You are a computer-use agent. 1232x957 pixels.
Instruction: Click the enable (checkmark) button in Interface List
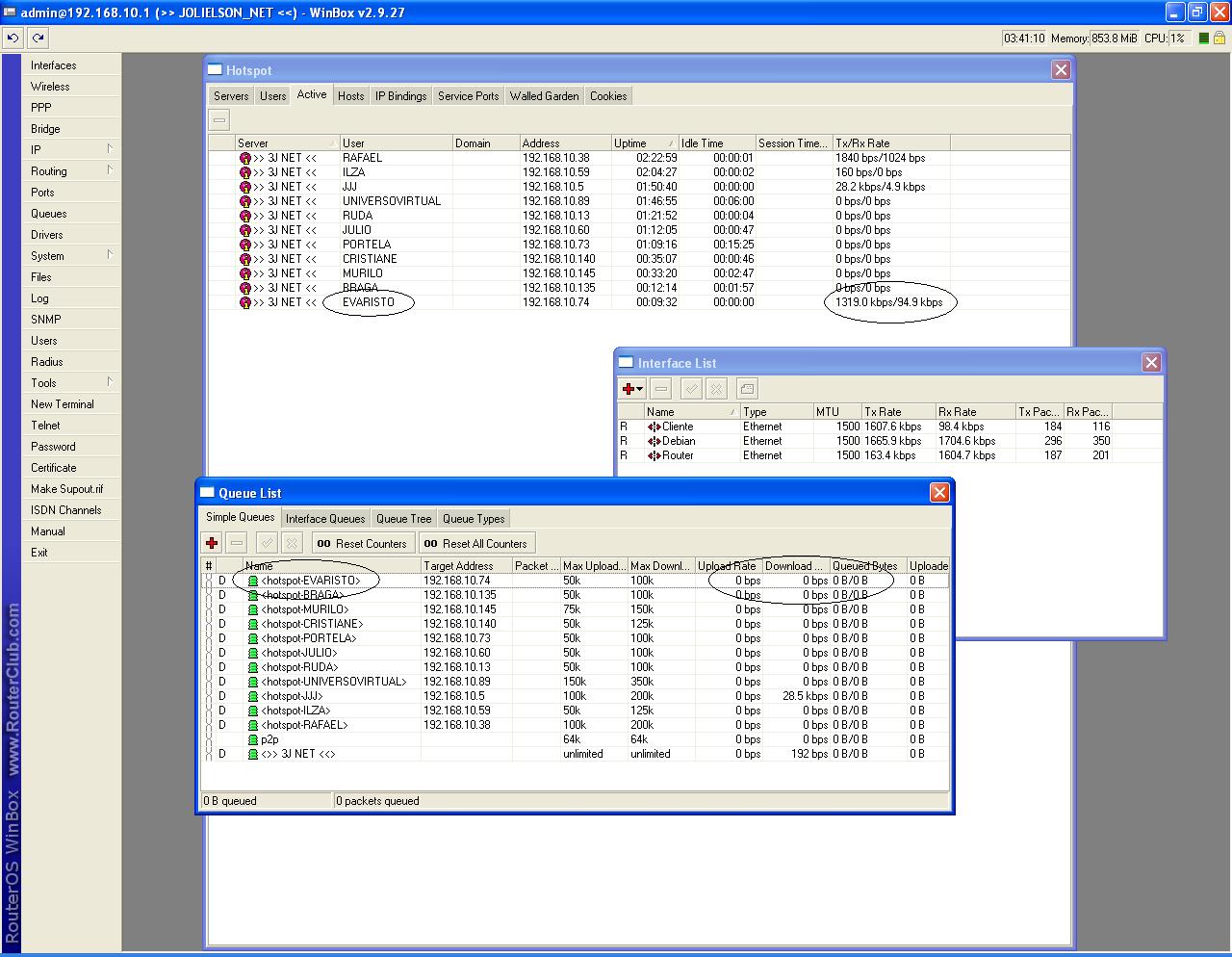point(690,389)
